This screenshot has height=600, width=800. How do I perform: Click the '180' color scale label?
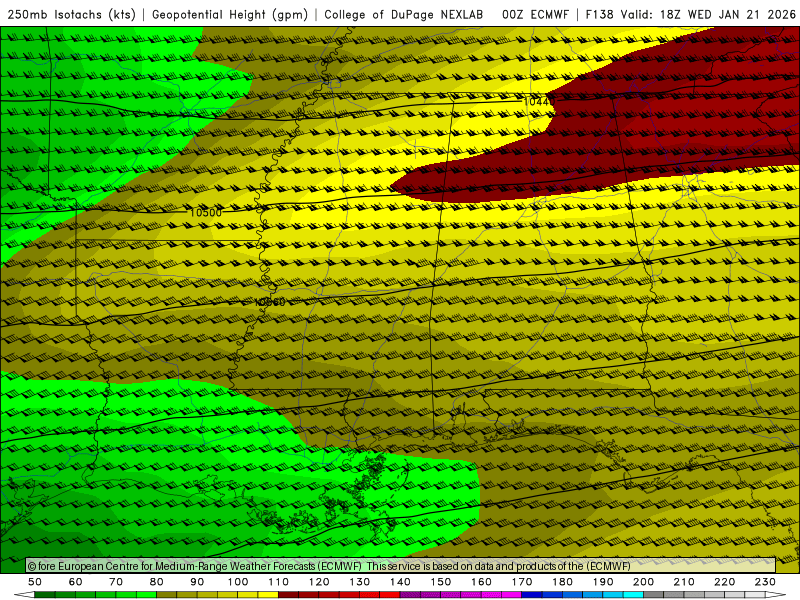(x=562, y=582)
